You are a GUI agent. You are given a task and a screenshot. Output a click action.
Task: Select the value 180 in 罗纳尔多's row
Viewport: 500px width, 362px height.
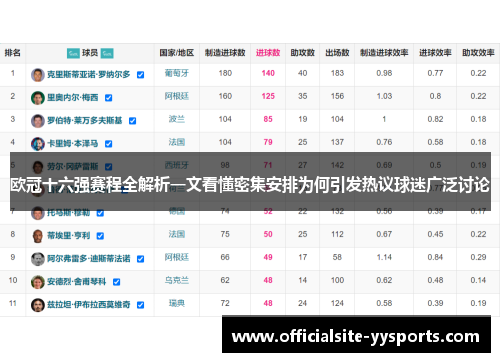click(x=225, y=73)
